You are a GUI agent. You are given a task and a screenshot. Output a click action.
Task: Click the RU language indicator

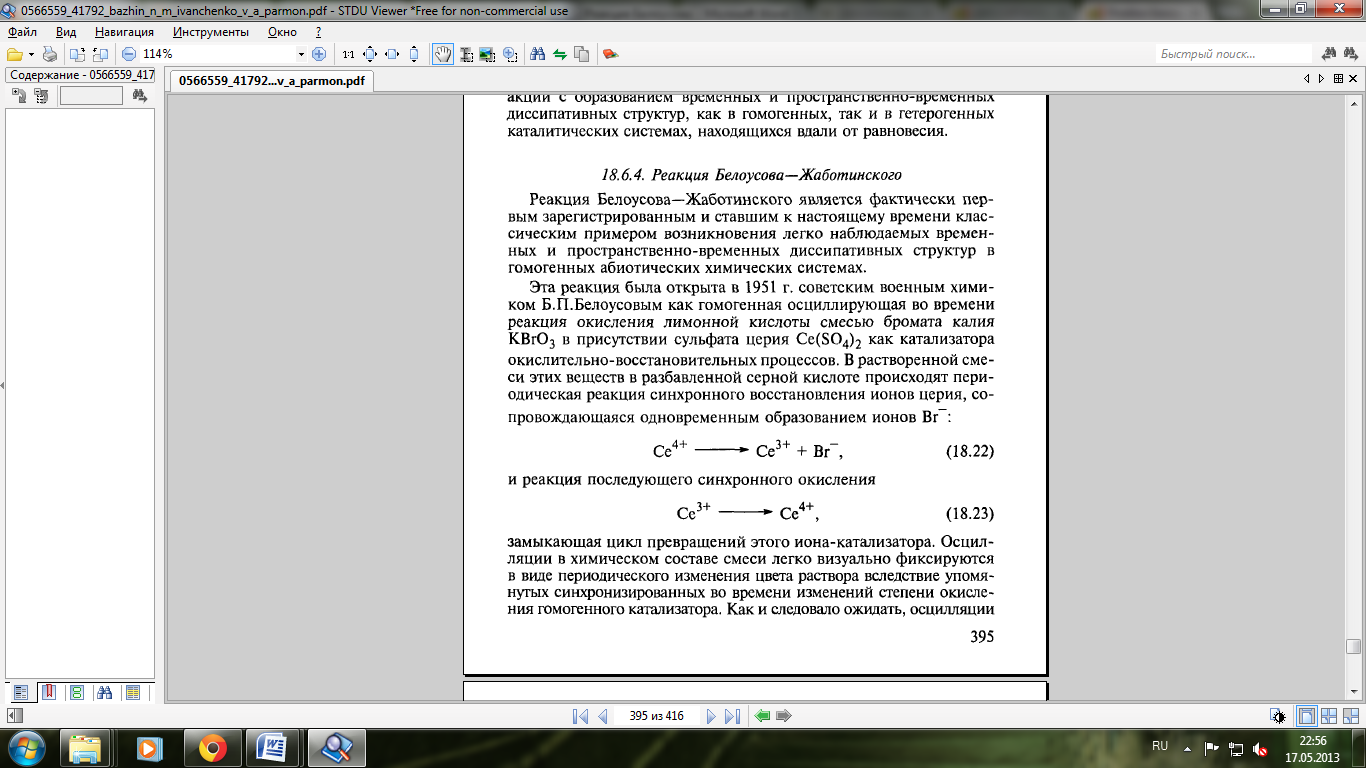(1160, 746)
